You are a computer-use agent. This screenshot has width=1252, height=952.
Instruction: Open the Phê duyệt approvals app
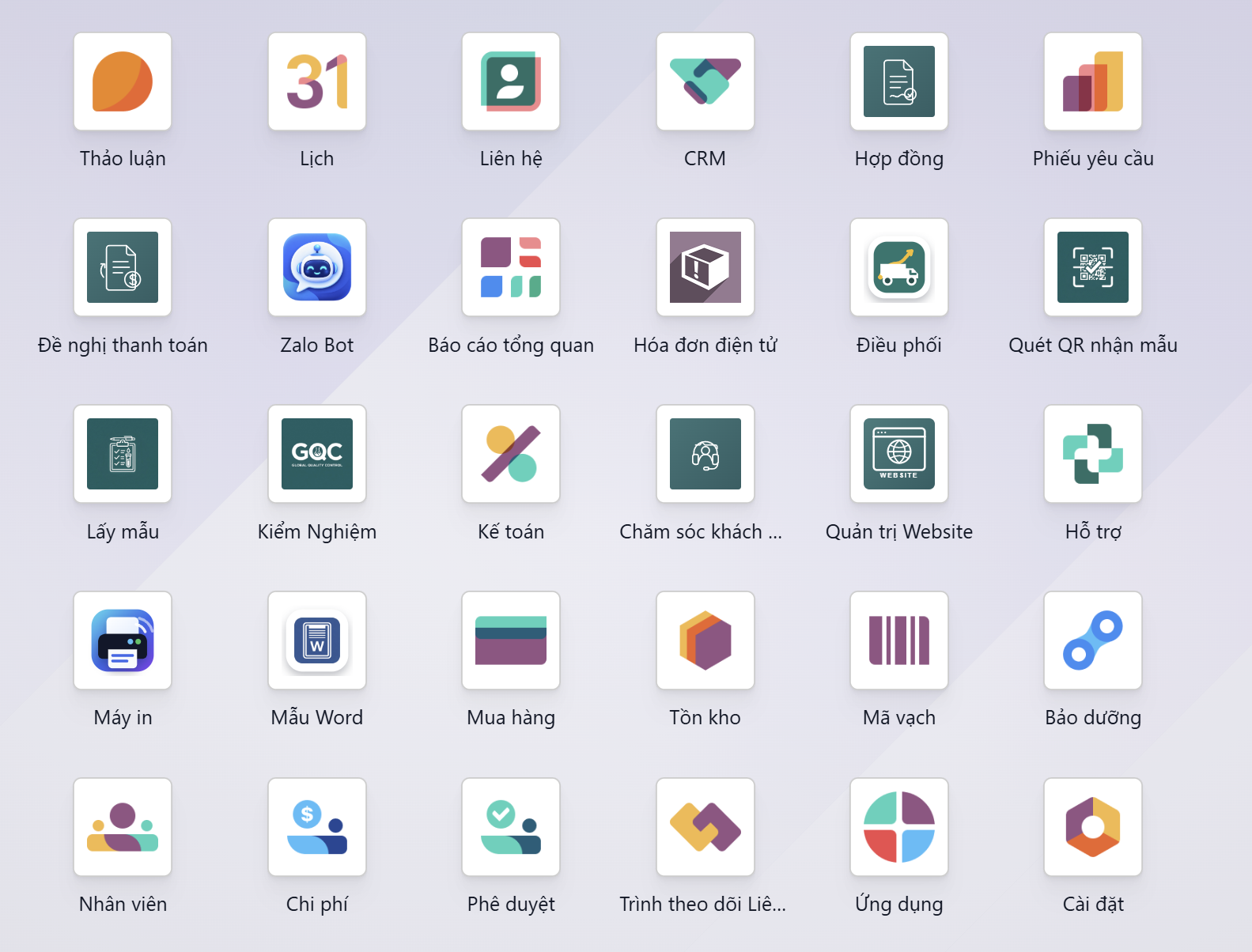coord(511,827)
